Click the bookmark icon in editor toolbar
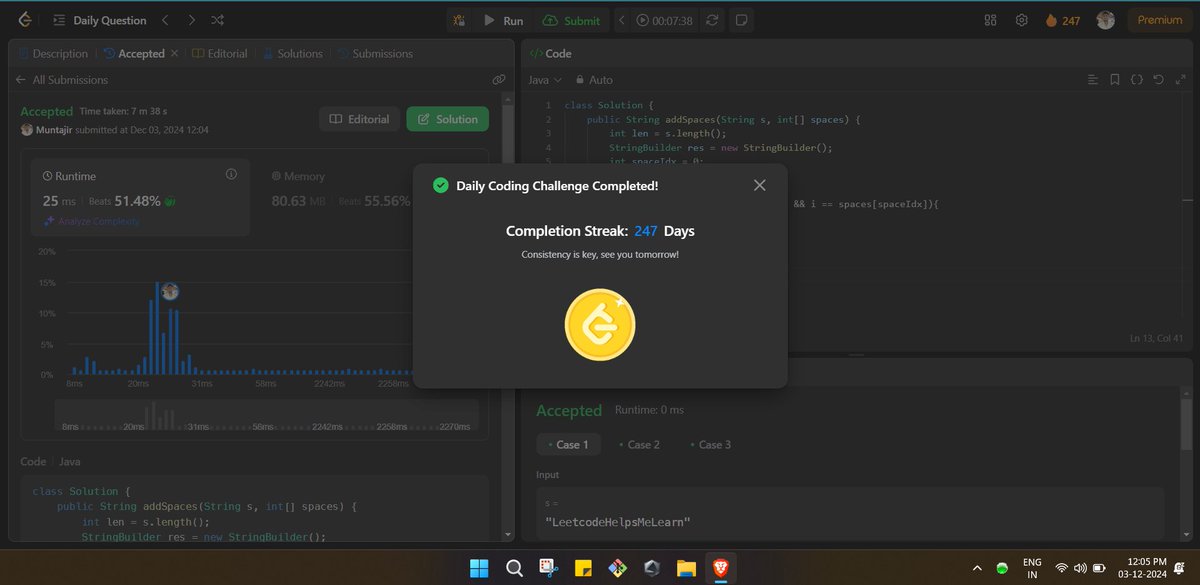The image size is (1200, 585). 1115,79
